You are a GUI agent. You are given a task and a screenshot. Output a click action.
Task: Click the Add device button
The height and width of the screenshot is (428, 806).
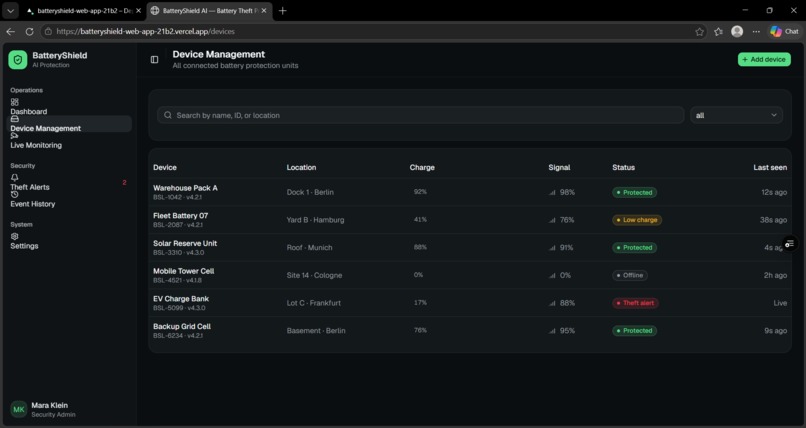764,60
